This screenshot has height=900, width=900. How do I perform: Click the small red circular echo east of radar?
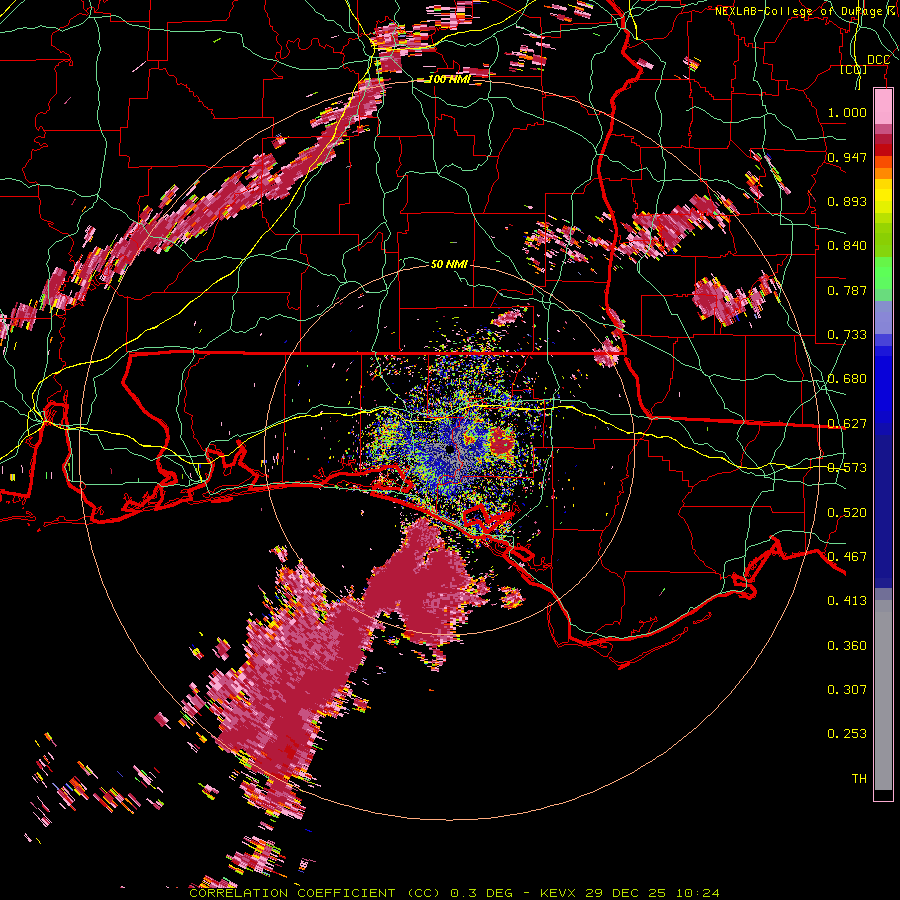tap(502, 443)
